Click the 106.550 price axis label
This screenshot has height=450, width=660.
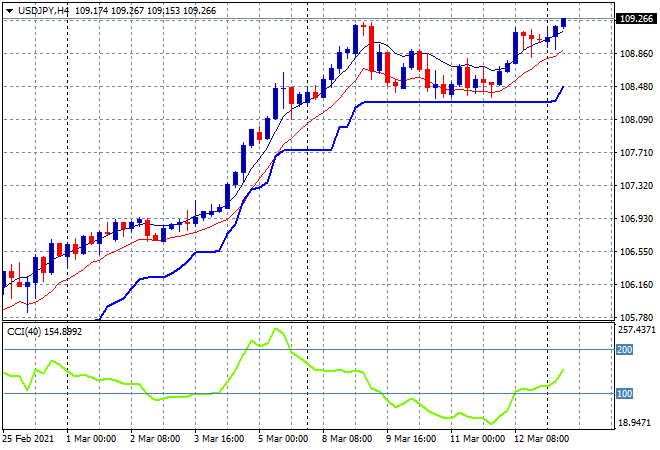click(x=636, y=252)
